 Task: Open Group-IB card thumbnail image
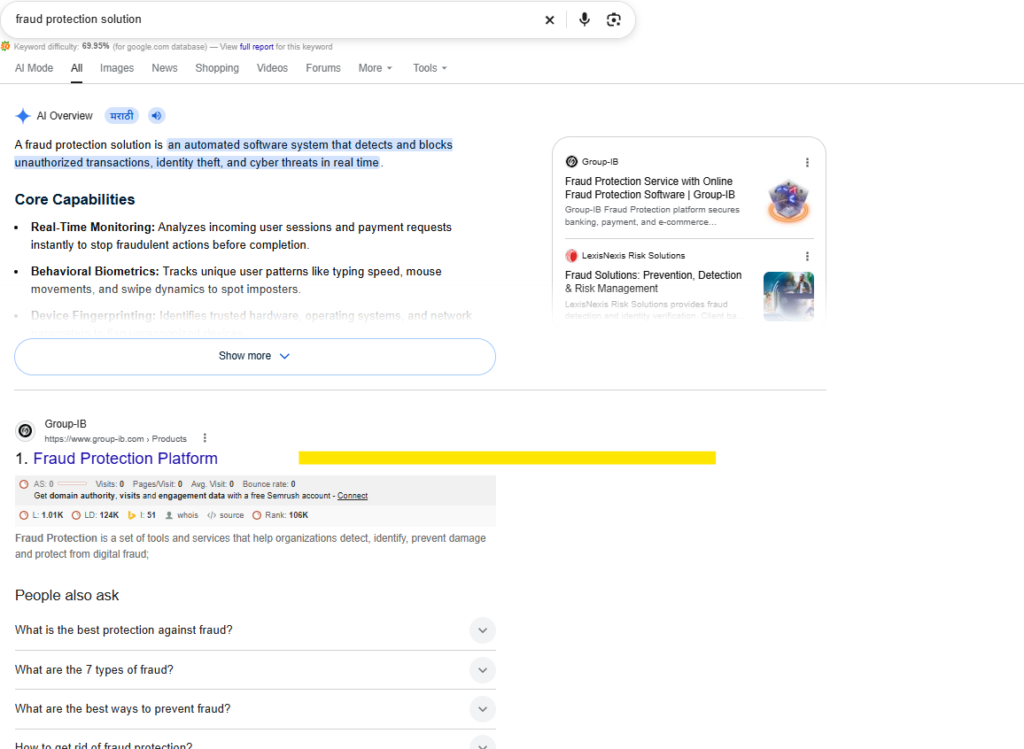click(x=789, y=202)
